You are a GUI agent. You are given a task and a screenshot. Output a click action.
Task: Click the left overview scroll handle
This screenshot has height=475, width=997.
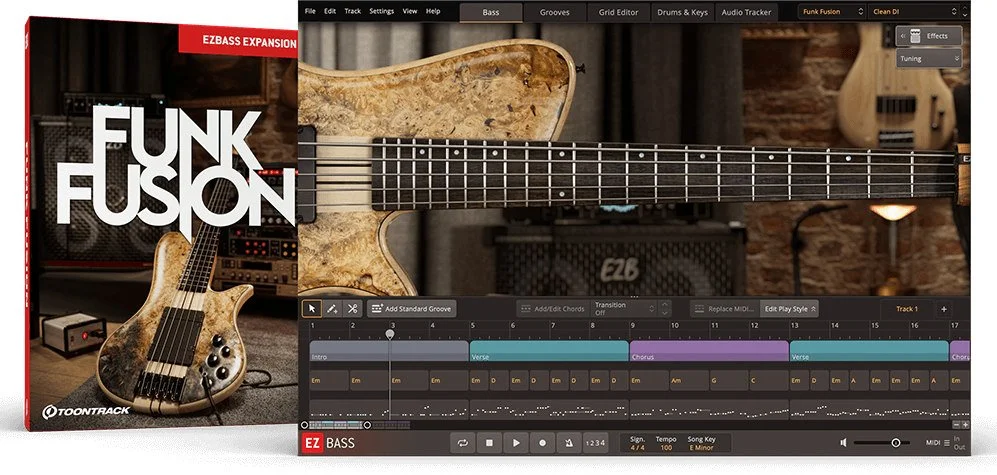305,425
